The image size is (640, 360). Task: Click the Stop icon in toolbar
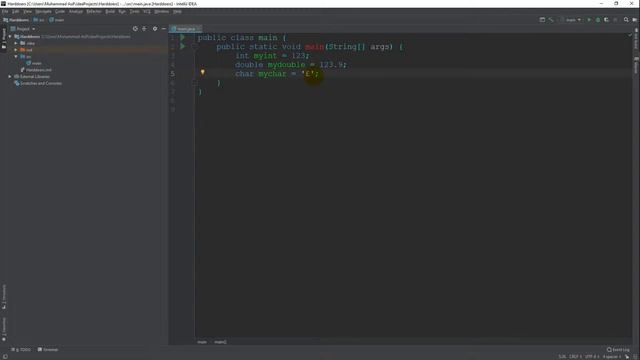point(616,20)
